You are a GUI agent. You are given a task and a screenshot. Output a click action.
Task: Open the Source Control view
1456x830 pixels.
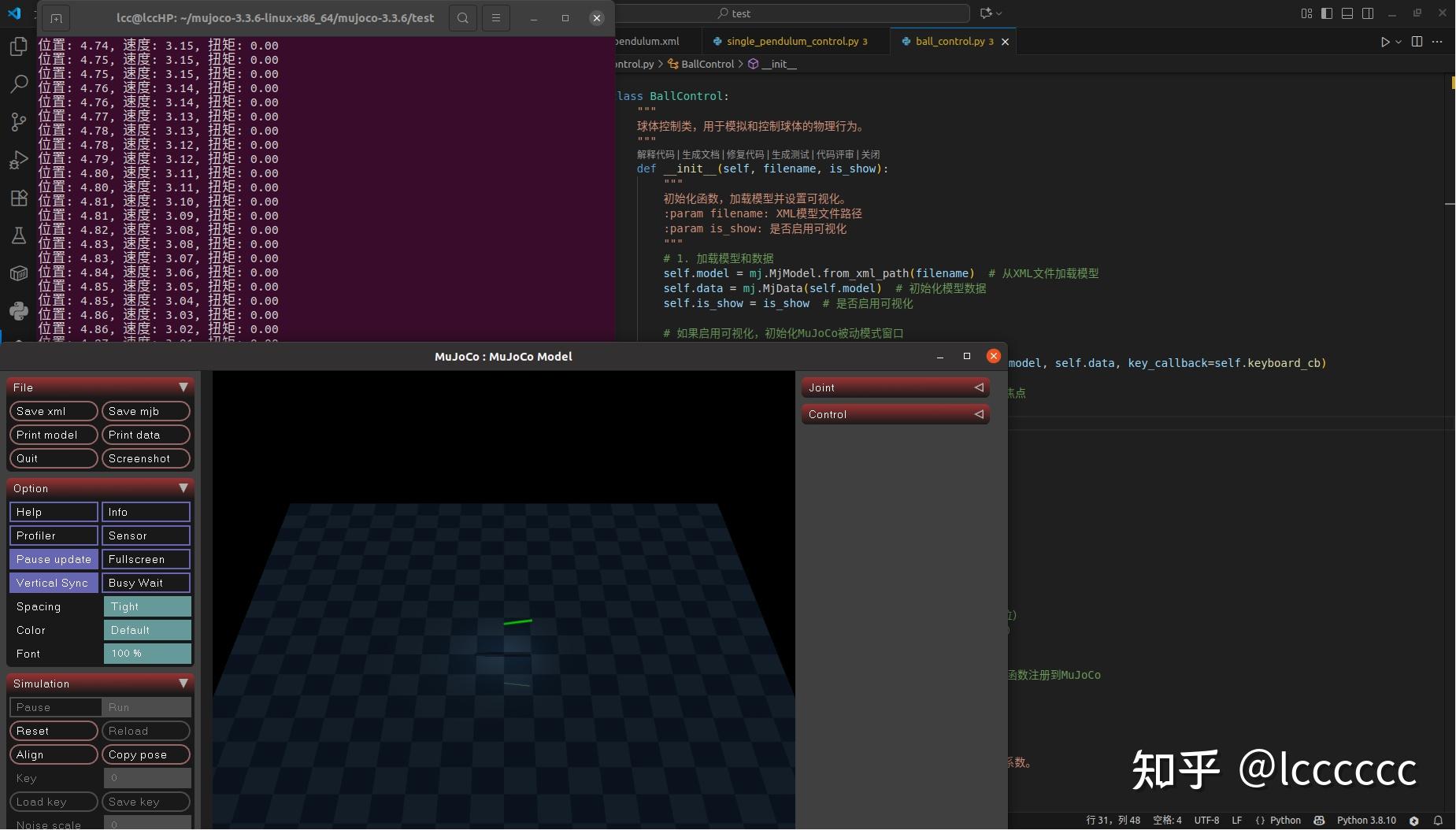tap(18, 121)
